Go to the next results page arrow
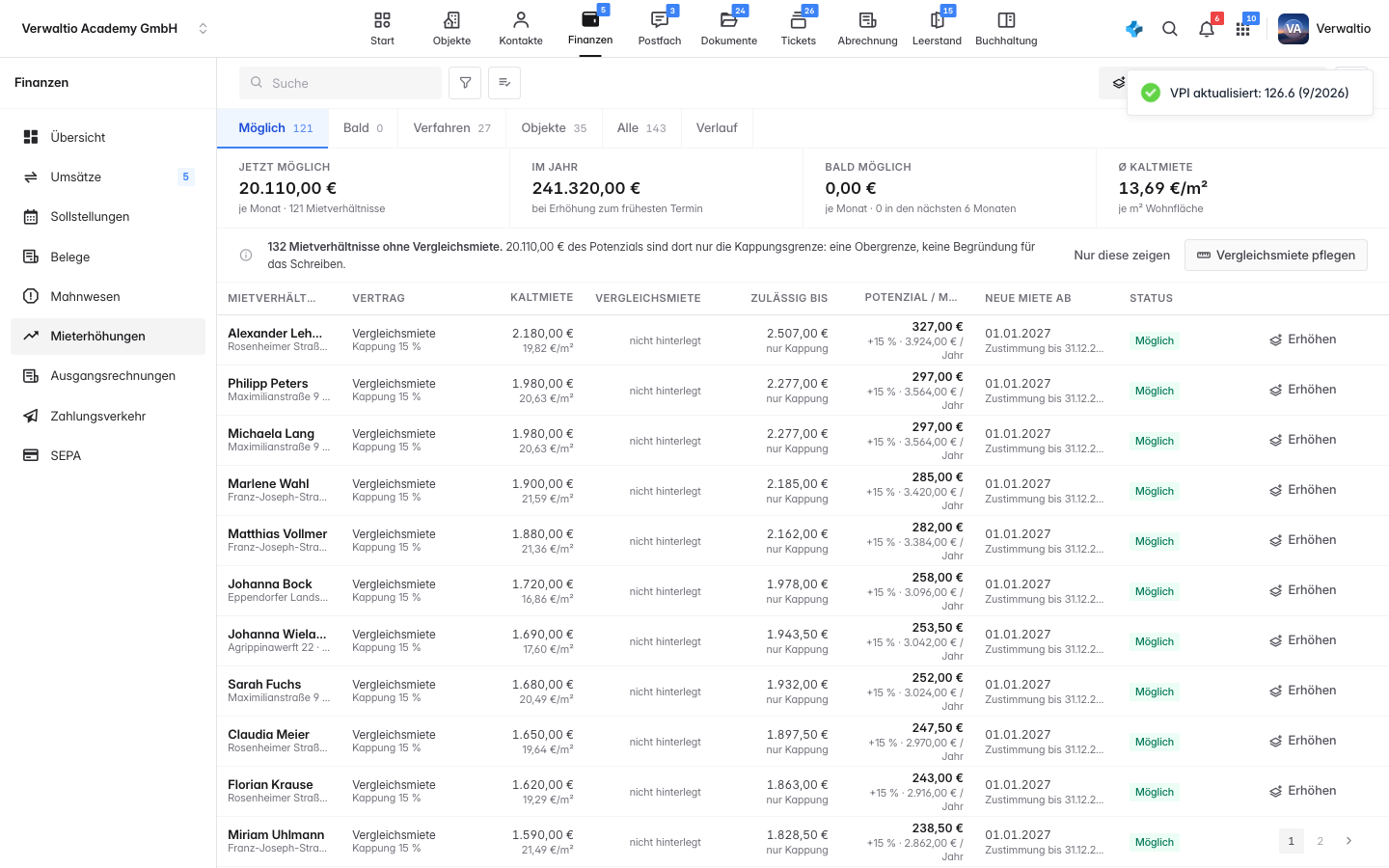1389x868 pixels. point(1348,841)
